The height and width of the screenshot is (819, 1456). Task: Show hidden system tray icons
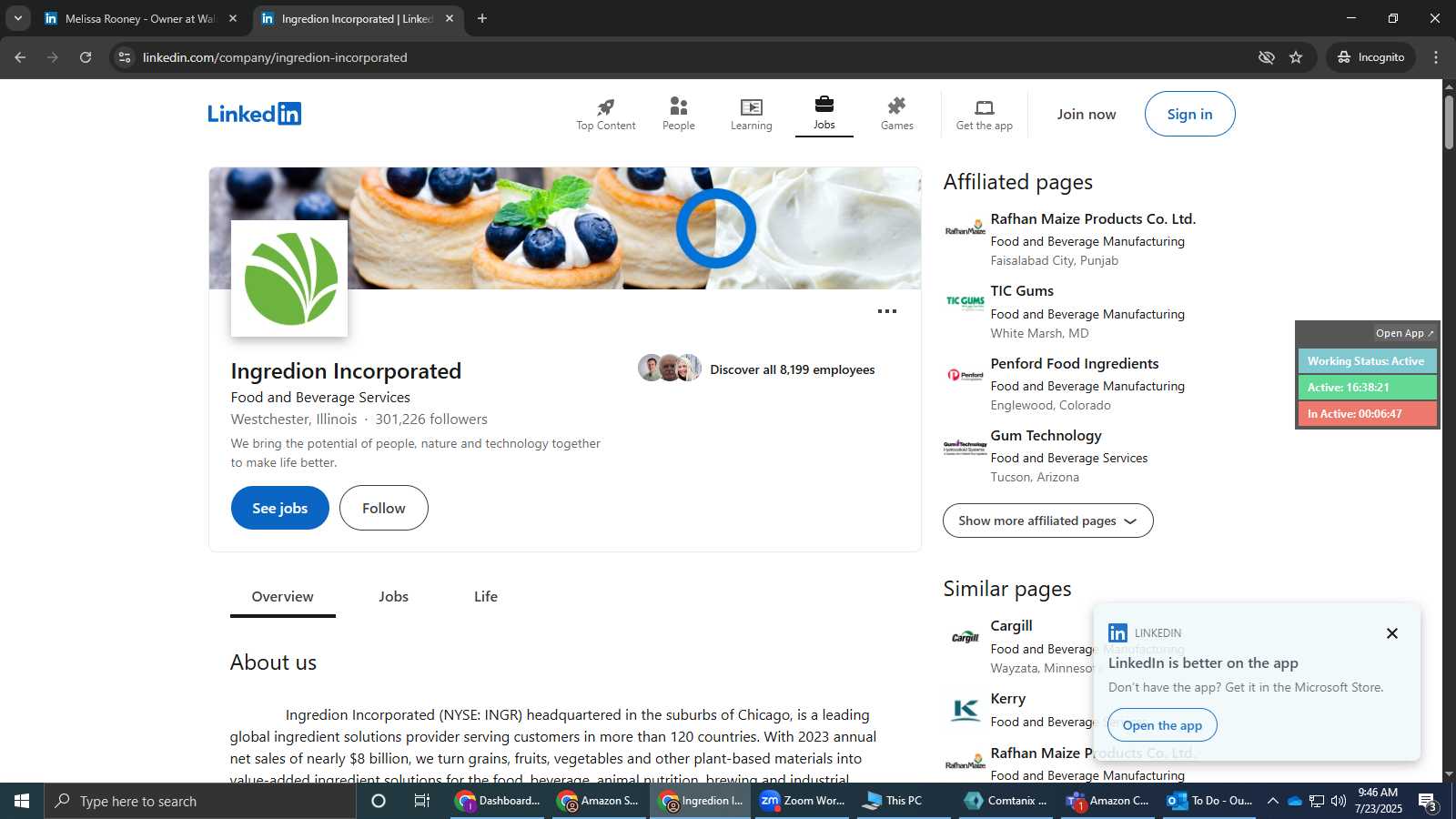[x=1272, y=801]
